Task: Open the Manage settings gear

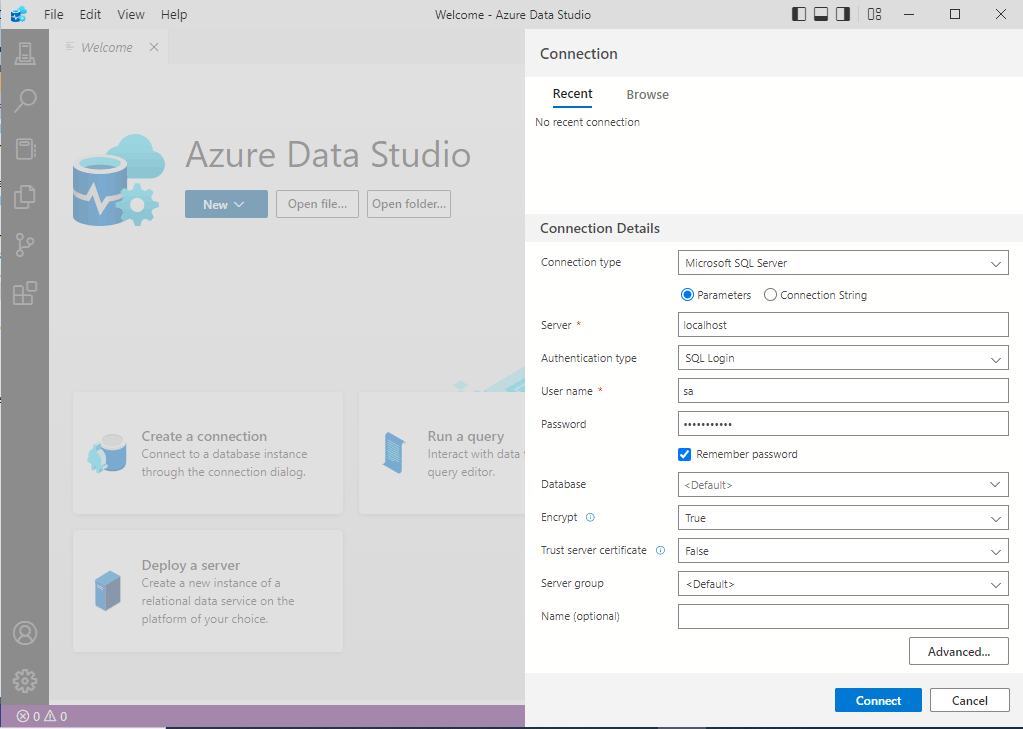Action: [25, 680]
